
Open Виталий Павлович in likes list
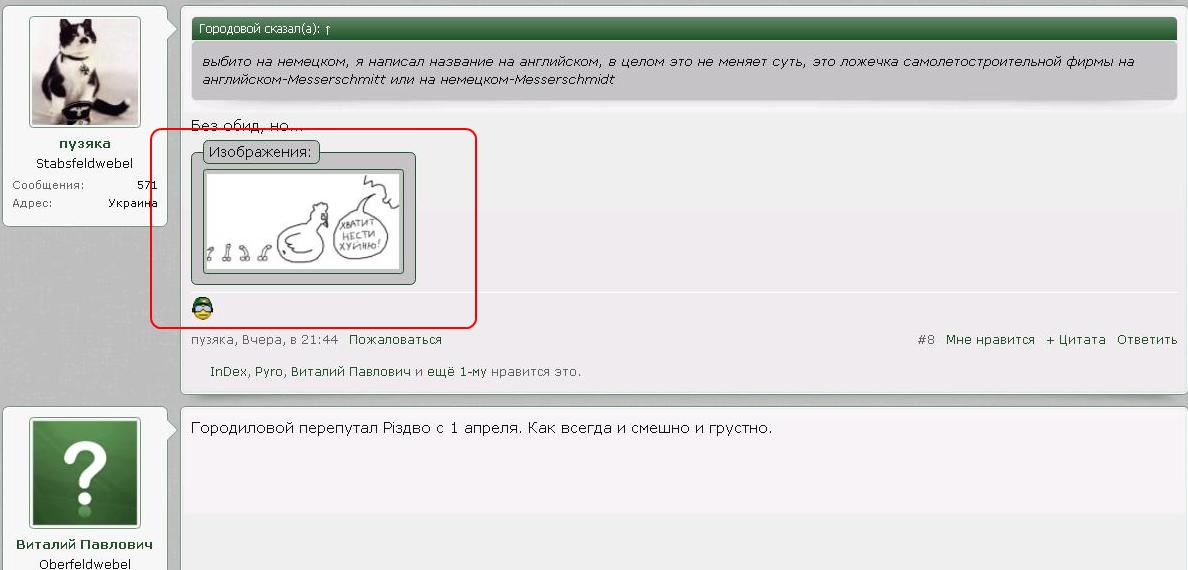coord(351,372)
